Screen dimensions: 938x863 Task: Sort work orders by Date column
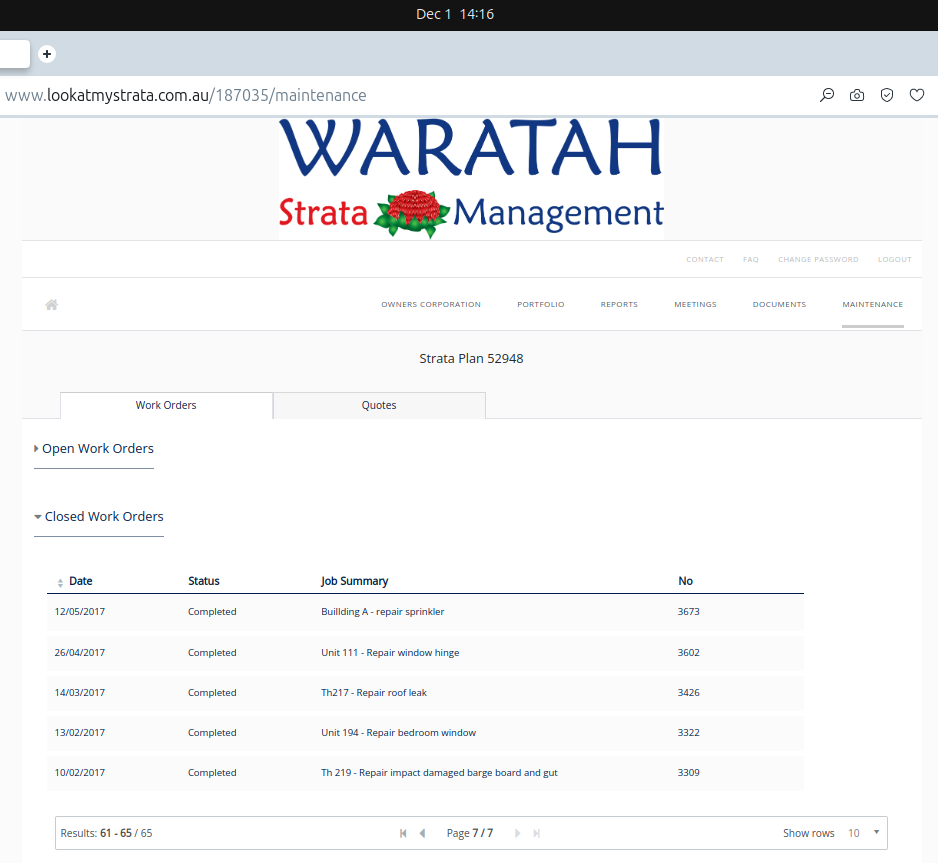coord(80,581)
